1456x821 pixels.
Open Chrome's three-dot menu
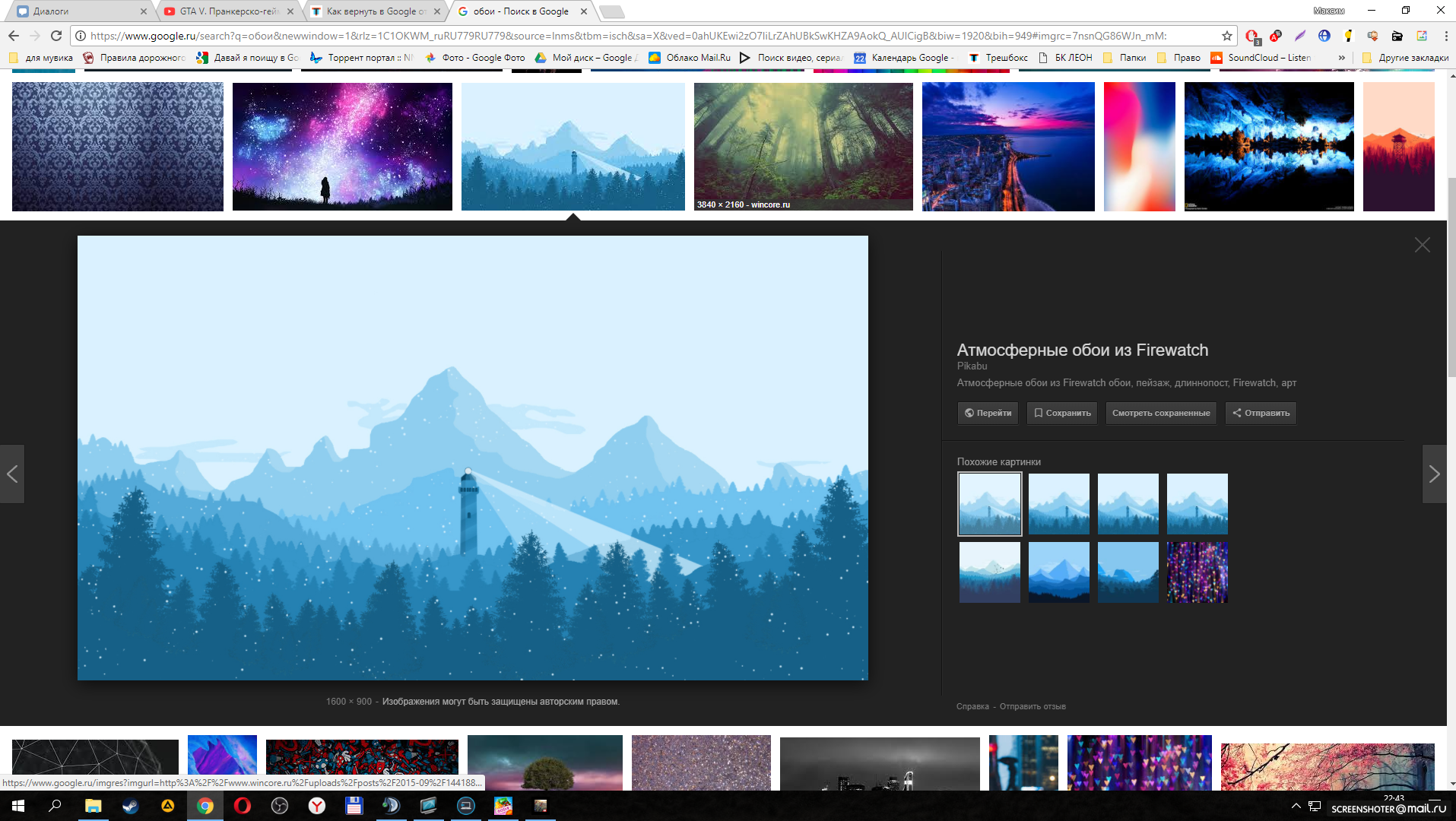1445,36
